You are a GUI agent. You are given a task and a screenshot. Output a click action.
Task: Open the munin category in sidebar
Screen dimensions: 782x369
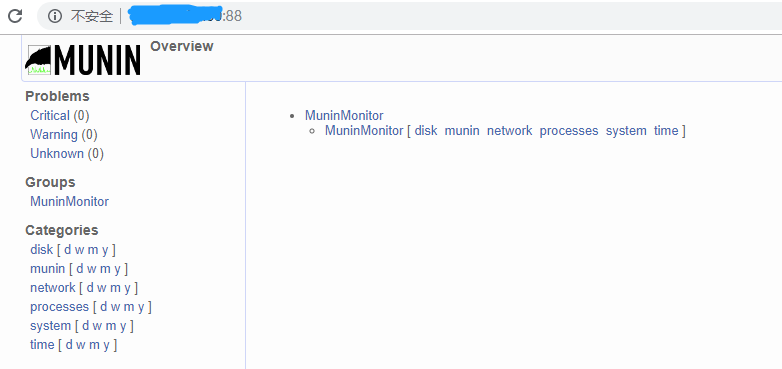pyautogui.click(x=47, y=269)
